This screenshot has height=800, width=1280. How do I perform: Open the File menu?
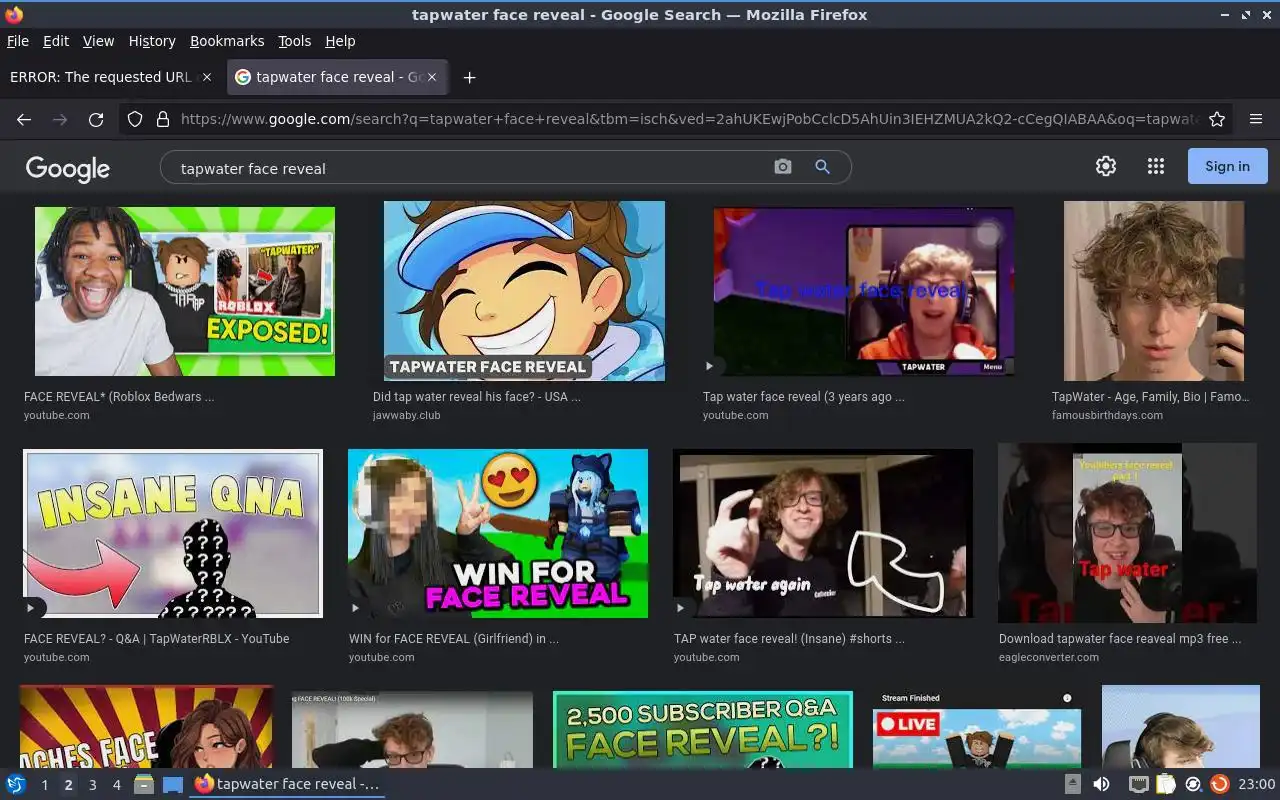pyautogui.click(x=18, y=41)
